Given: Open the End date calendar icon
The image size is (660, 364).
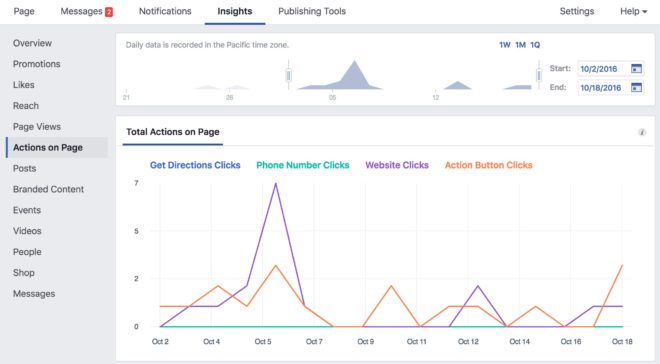Looking at the screenshot, I should click(636, 87).
